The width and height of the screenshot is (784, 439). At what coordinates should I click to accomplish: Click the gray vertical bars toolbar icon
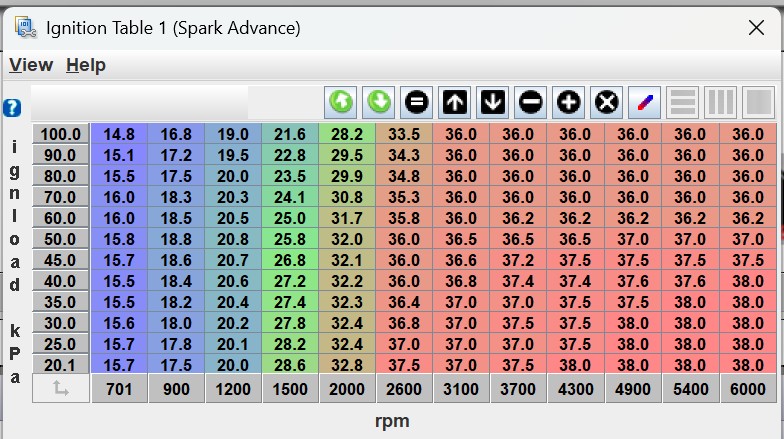720,102
